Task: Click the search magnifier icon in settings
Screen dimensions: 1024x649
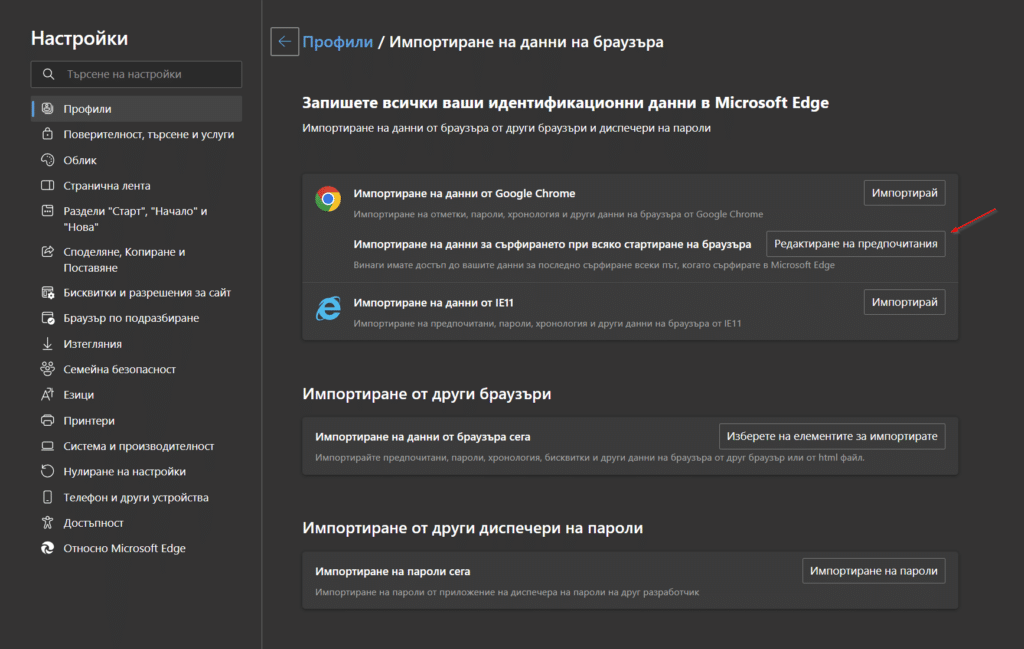Action: click(x=48, y=74)
